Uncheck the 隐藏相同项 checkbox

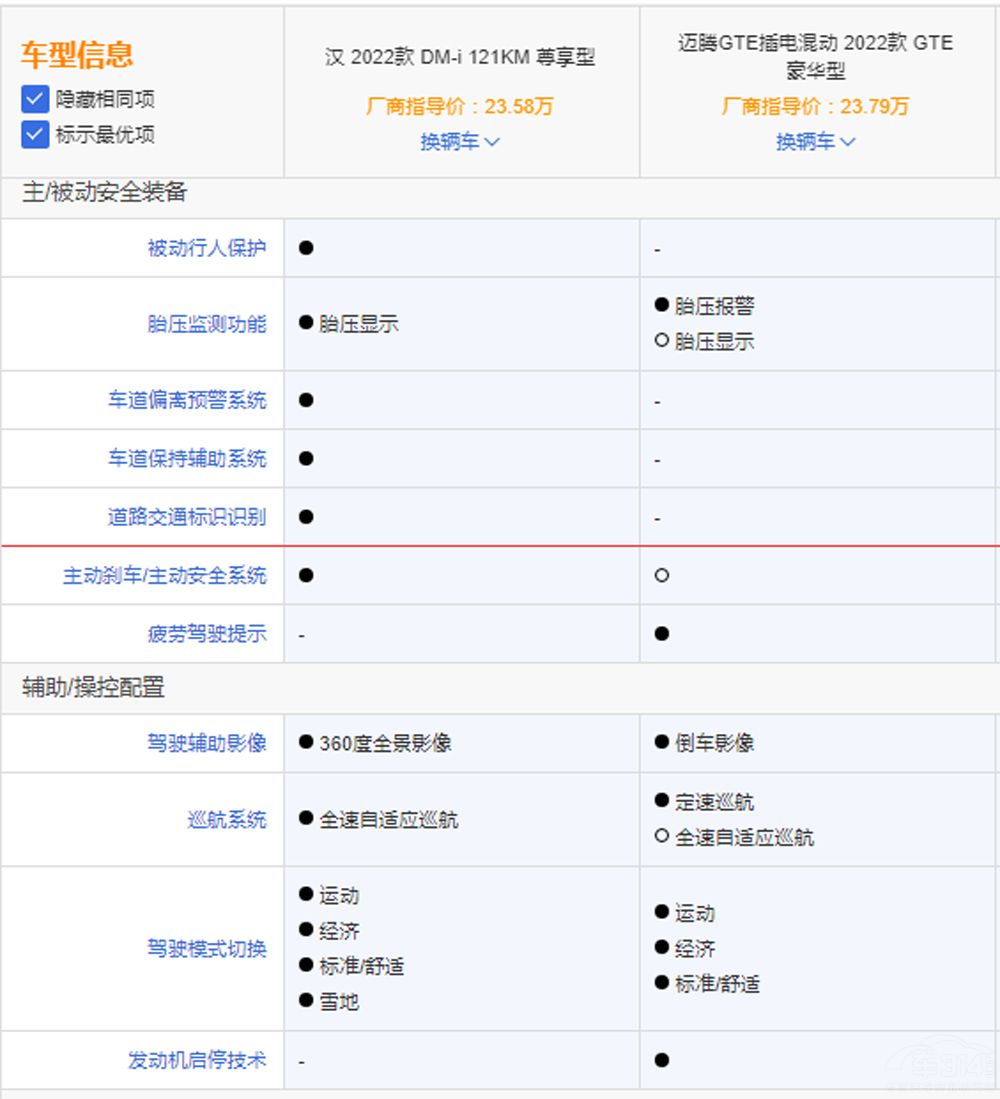(35, 99)
